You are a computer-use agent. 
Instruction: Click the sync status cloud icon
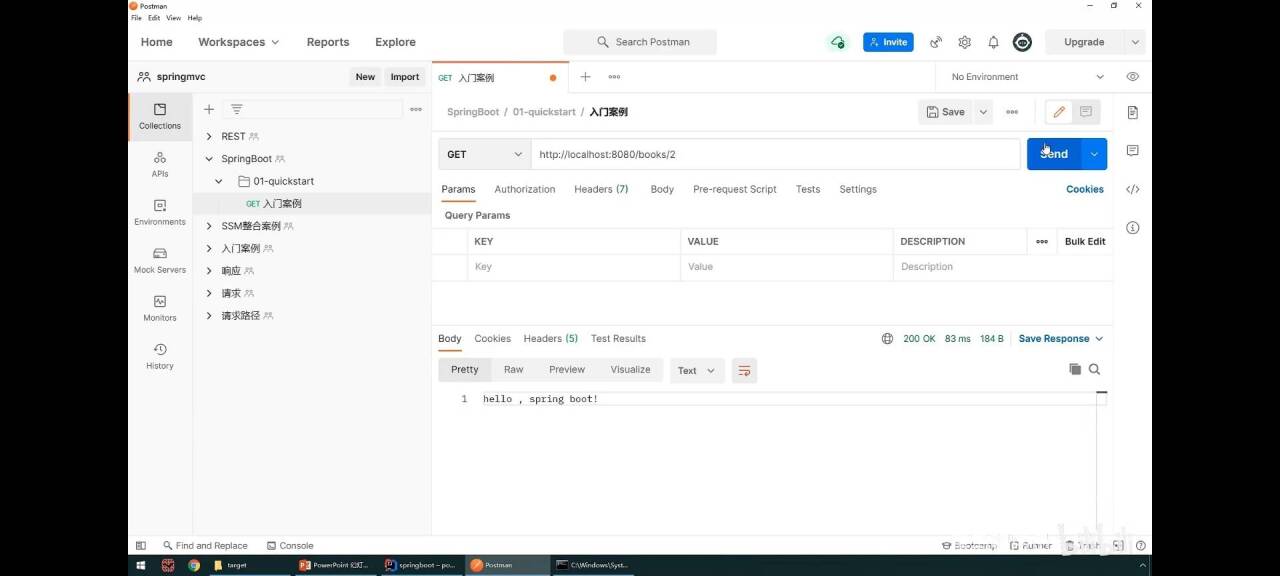pos(838,42)
